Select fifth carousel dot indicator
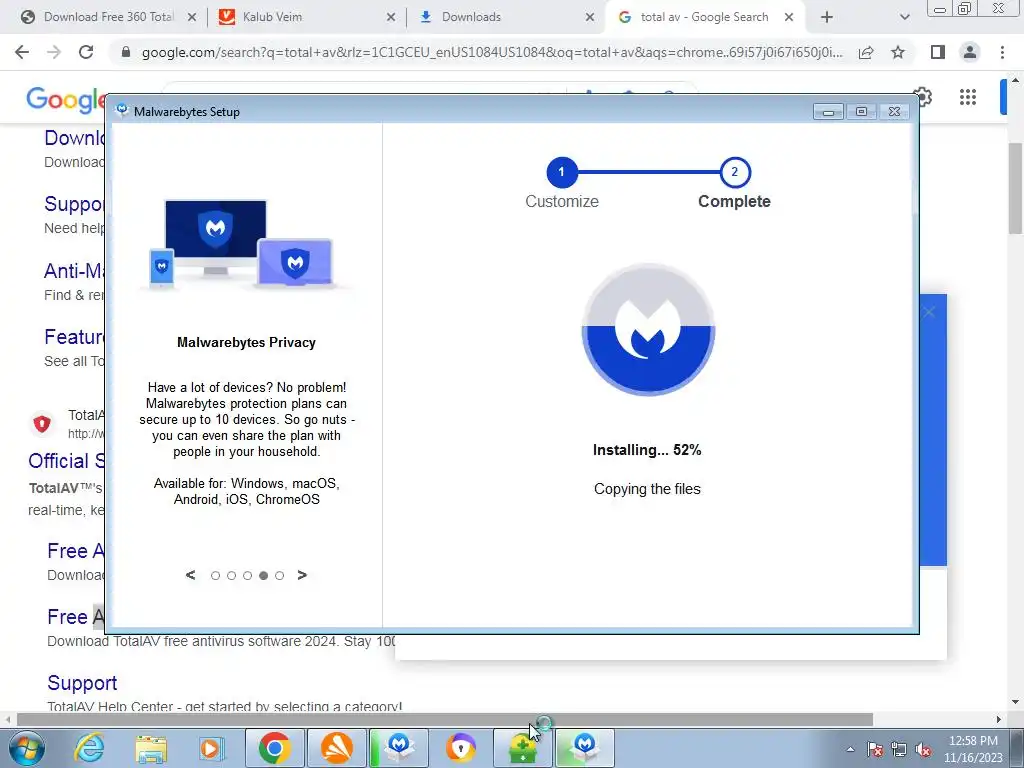The height and width of the screenshot is (768, 1024). pyautogui.click(x=280, y=576)
